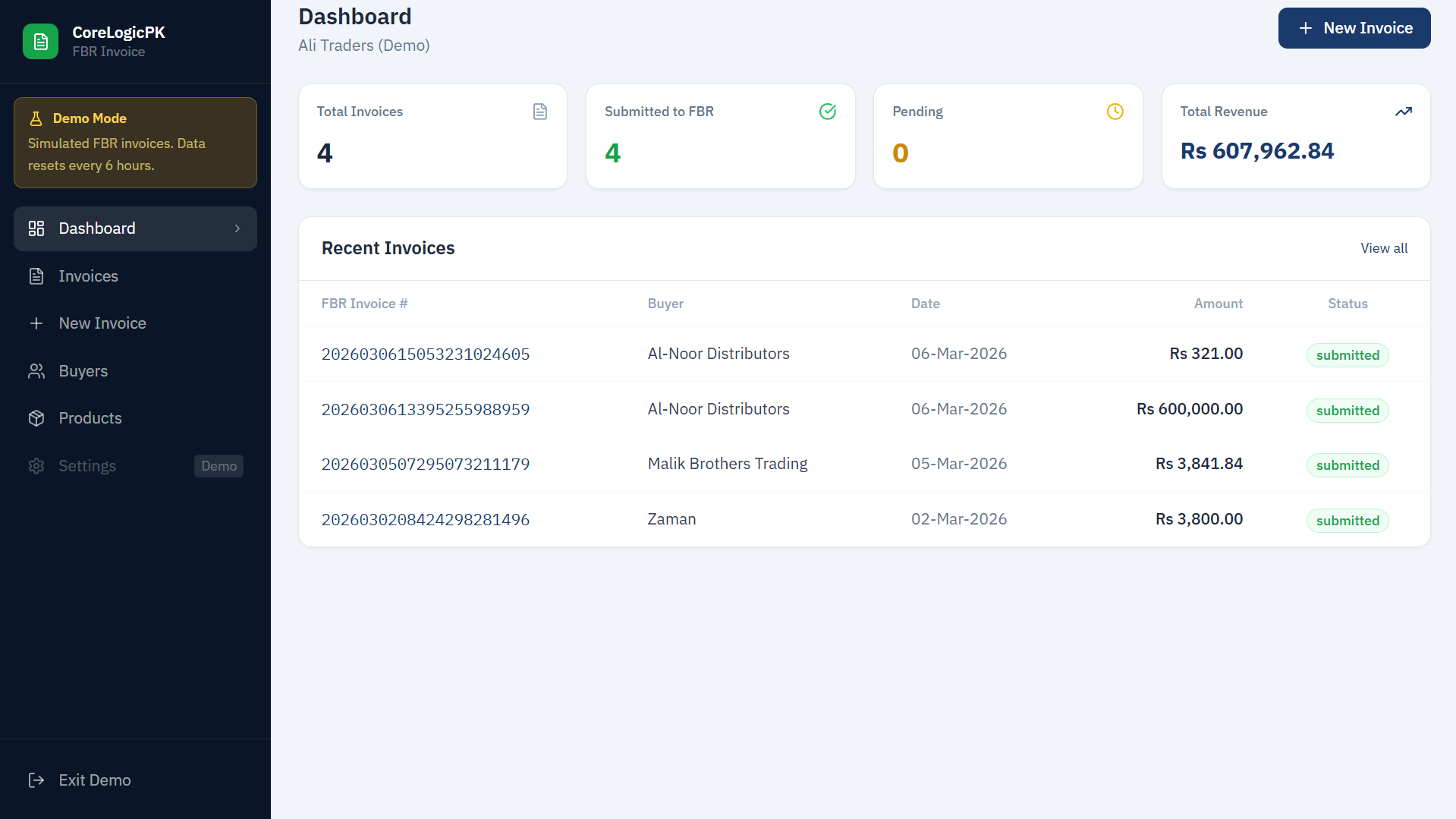Click the Buyers people icon
Viewport: 1456px width, 819px height.
coord(36,370)
